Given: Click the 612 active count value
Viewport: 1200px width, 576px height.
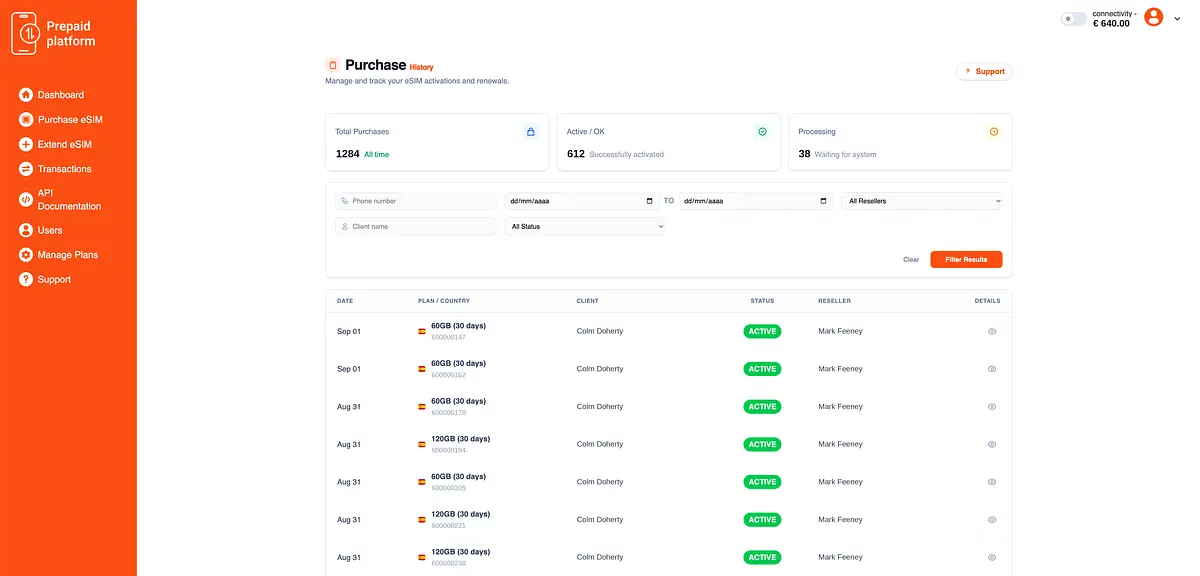Looking at the screenshot, I should (576, 154).
